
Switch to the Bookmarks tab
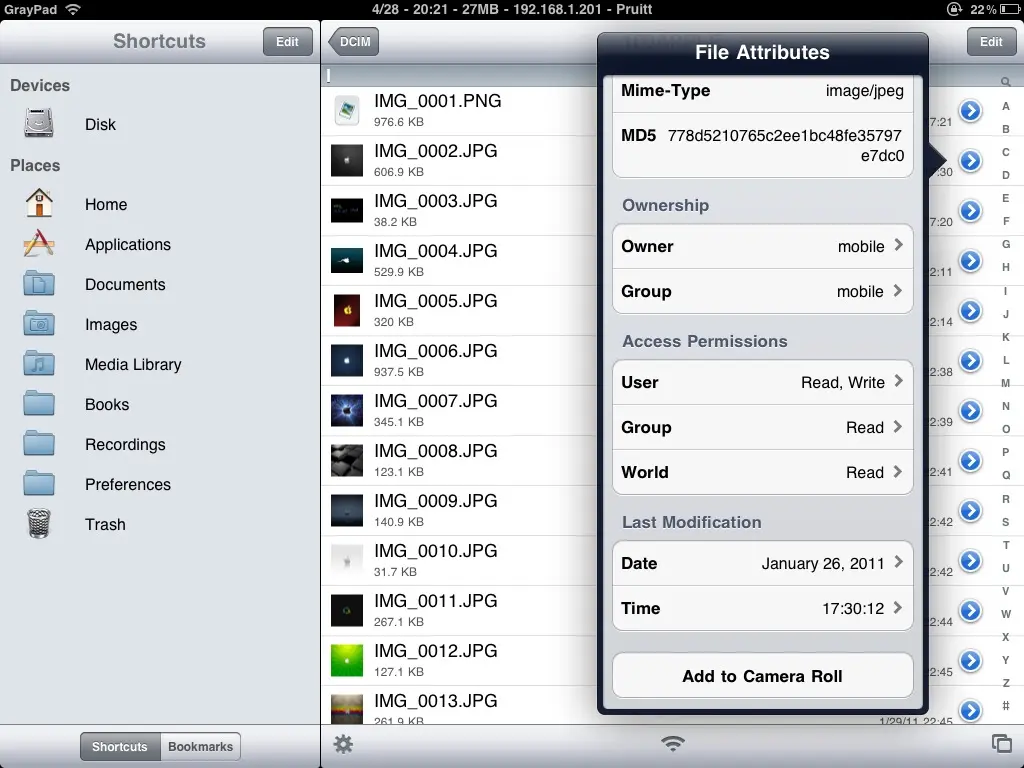(x=200, y=746)
